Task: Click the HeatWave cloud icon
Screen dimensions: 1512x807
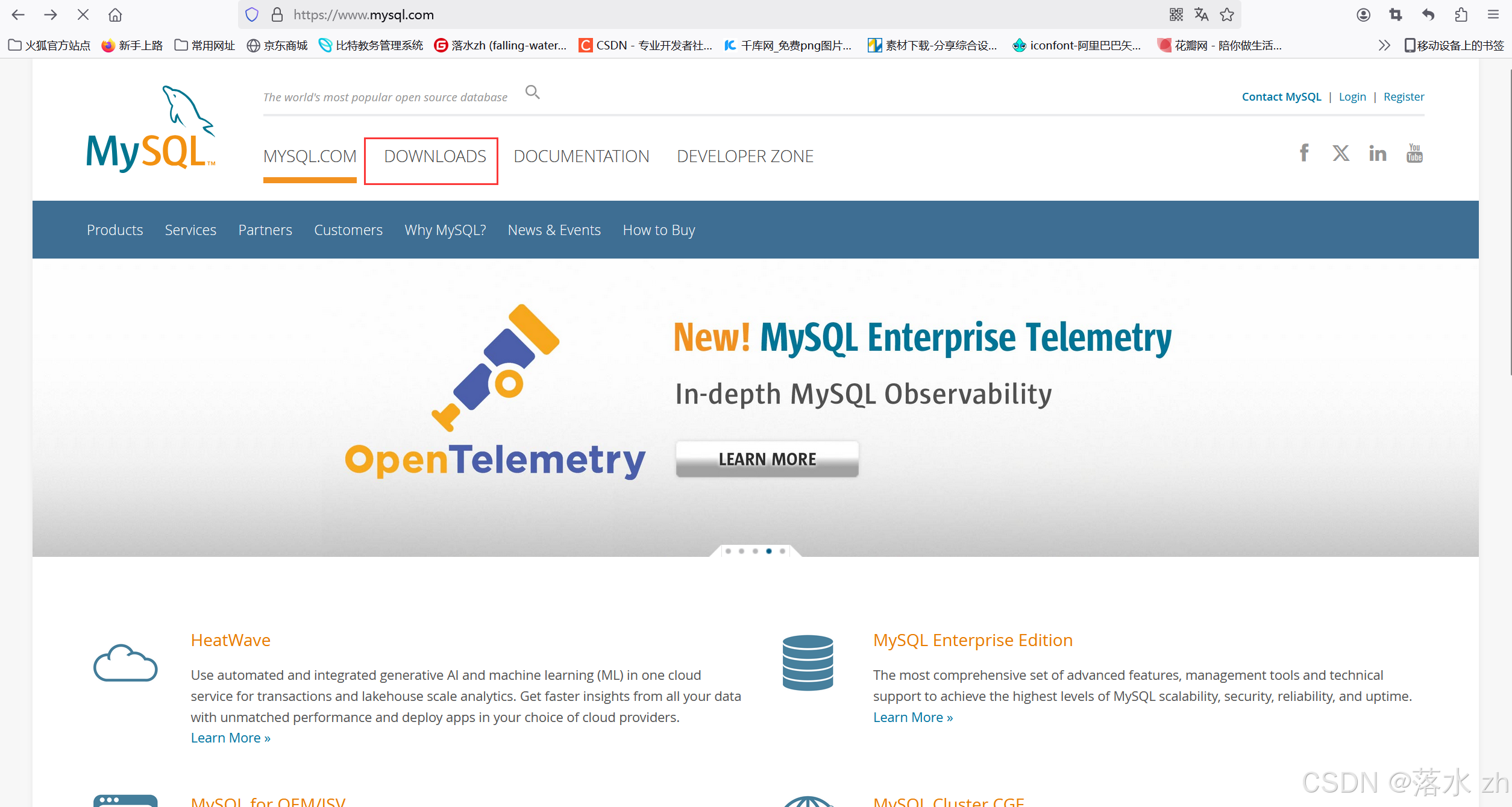Action: click(125, 663)
